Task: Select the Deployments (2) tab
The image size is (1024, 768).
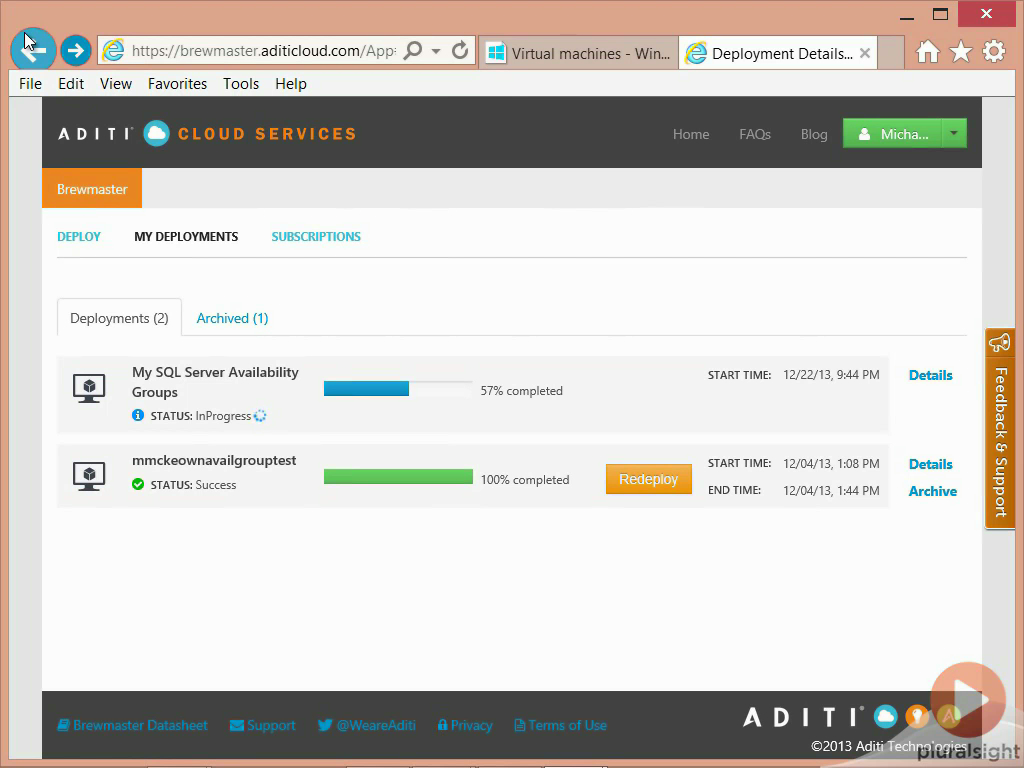Action: point(120,318)
